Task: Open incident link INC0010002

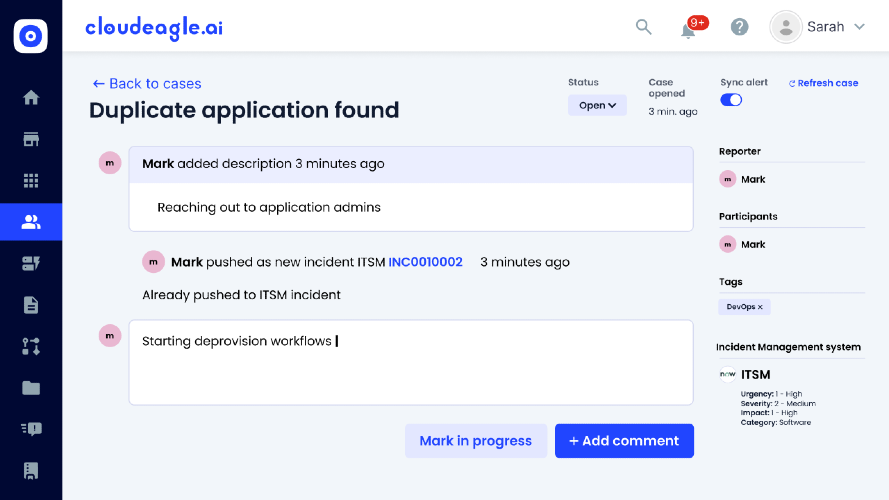Action: [425, 262]
